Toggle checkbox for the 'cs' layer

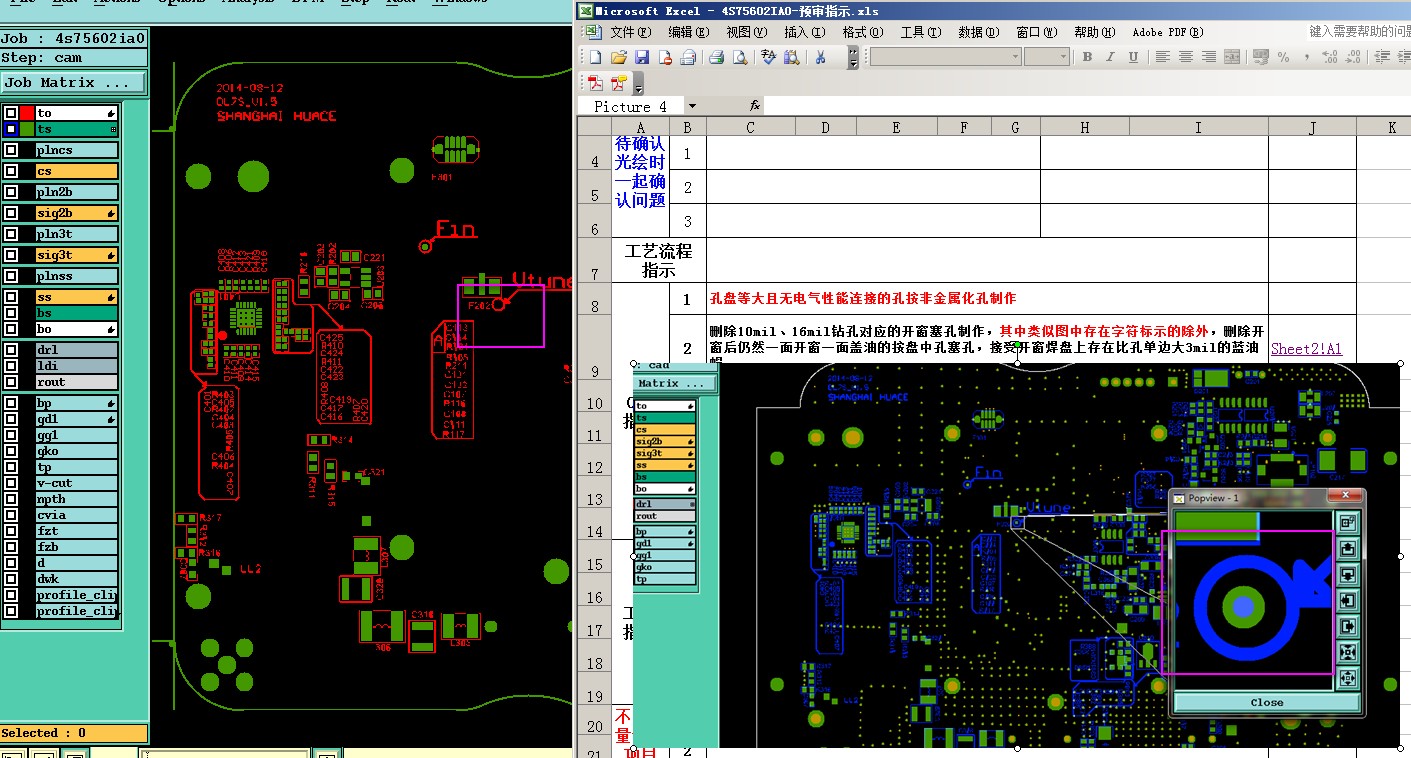(10, 171)
